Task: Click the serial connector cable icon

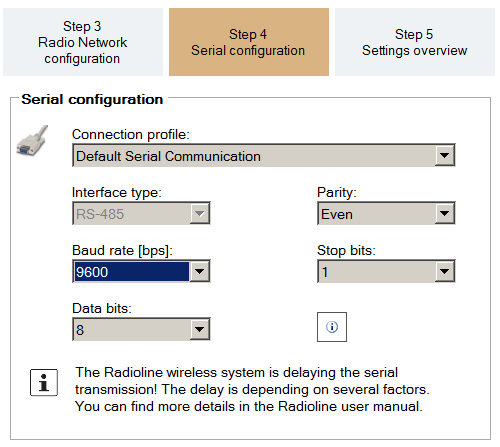Action: tap(32, 141)
